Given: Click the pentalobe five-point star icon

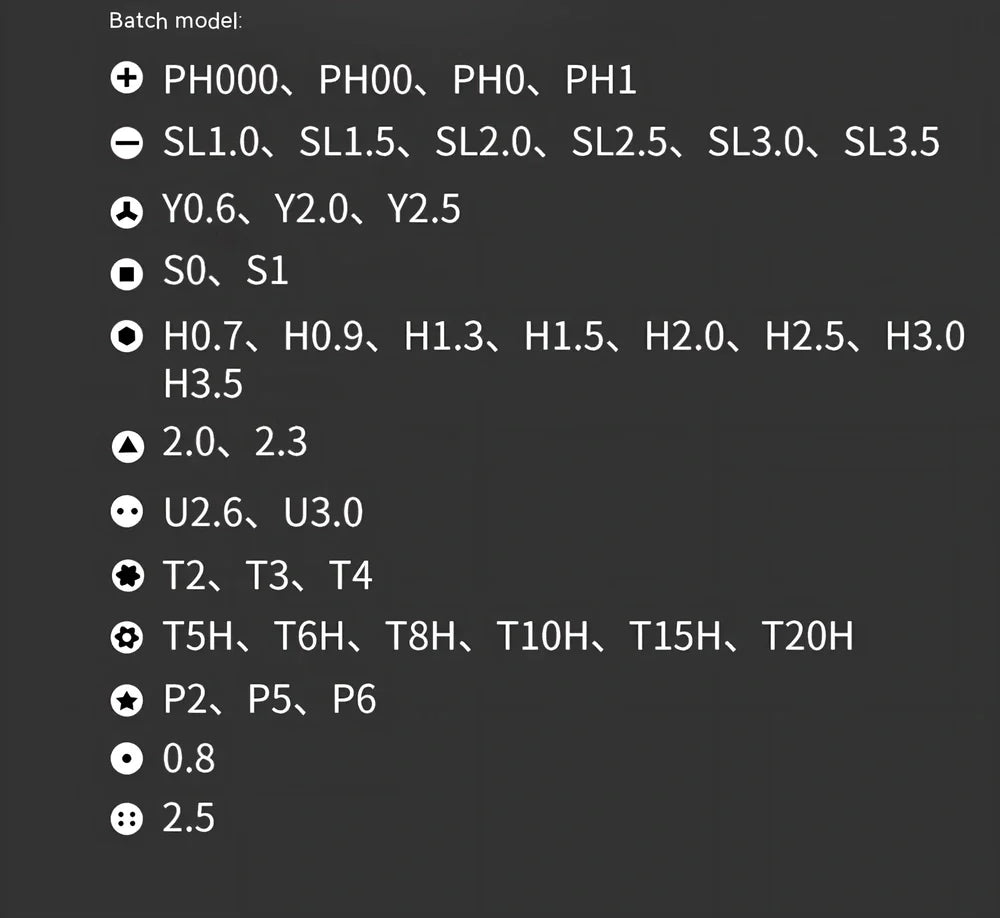Looking at the screenshot, I should pos(127,701).
